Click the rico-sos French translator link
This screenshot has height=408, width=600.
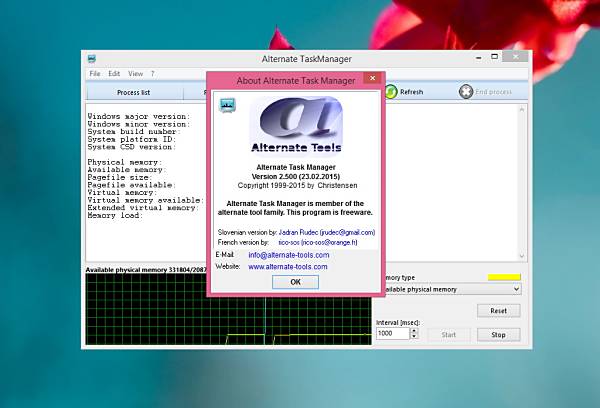pos(318,242)
